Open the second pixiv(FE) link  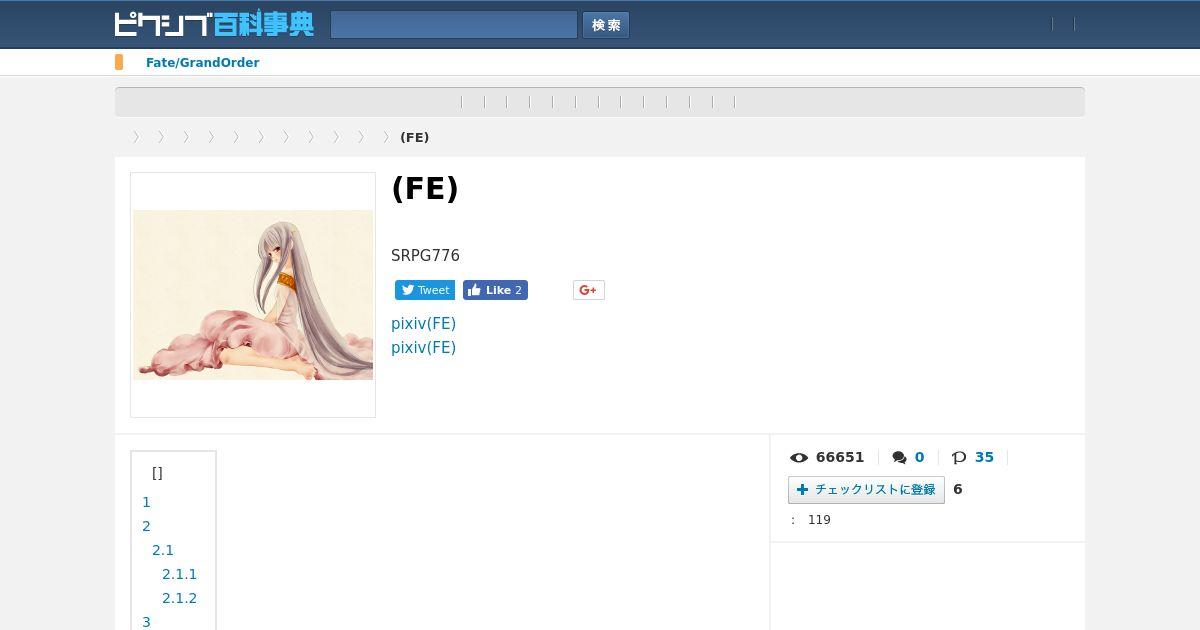point(423,348)
